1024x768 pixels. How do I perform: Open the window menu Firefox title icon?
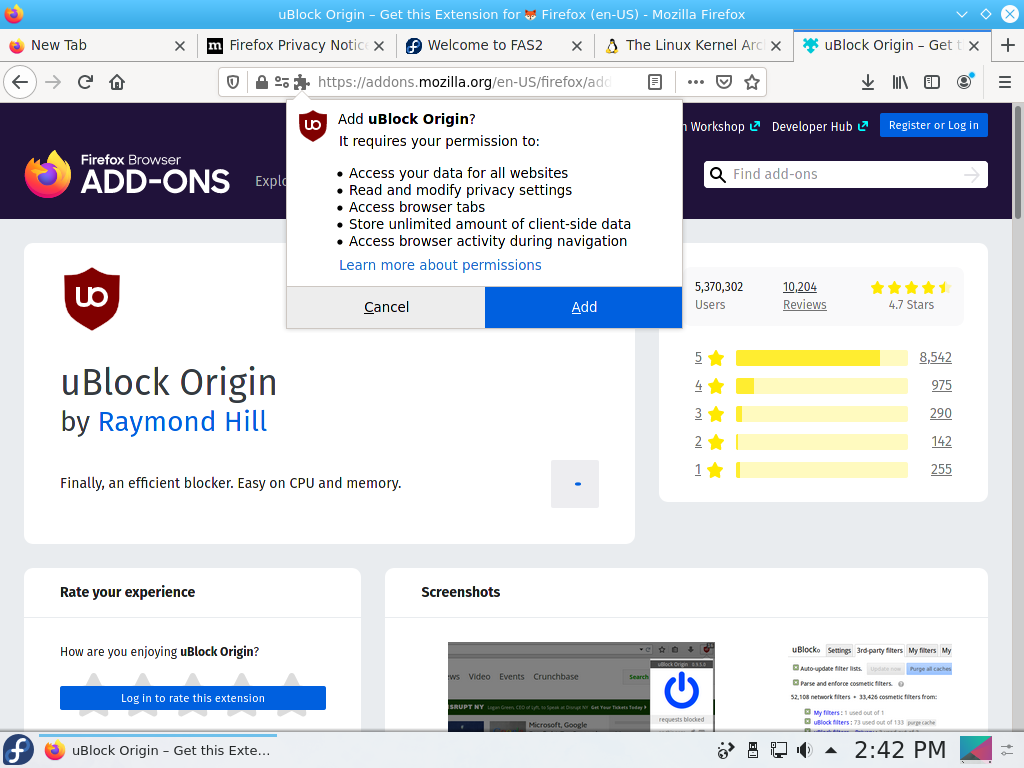click(x=14, y=14)
